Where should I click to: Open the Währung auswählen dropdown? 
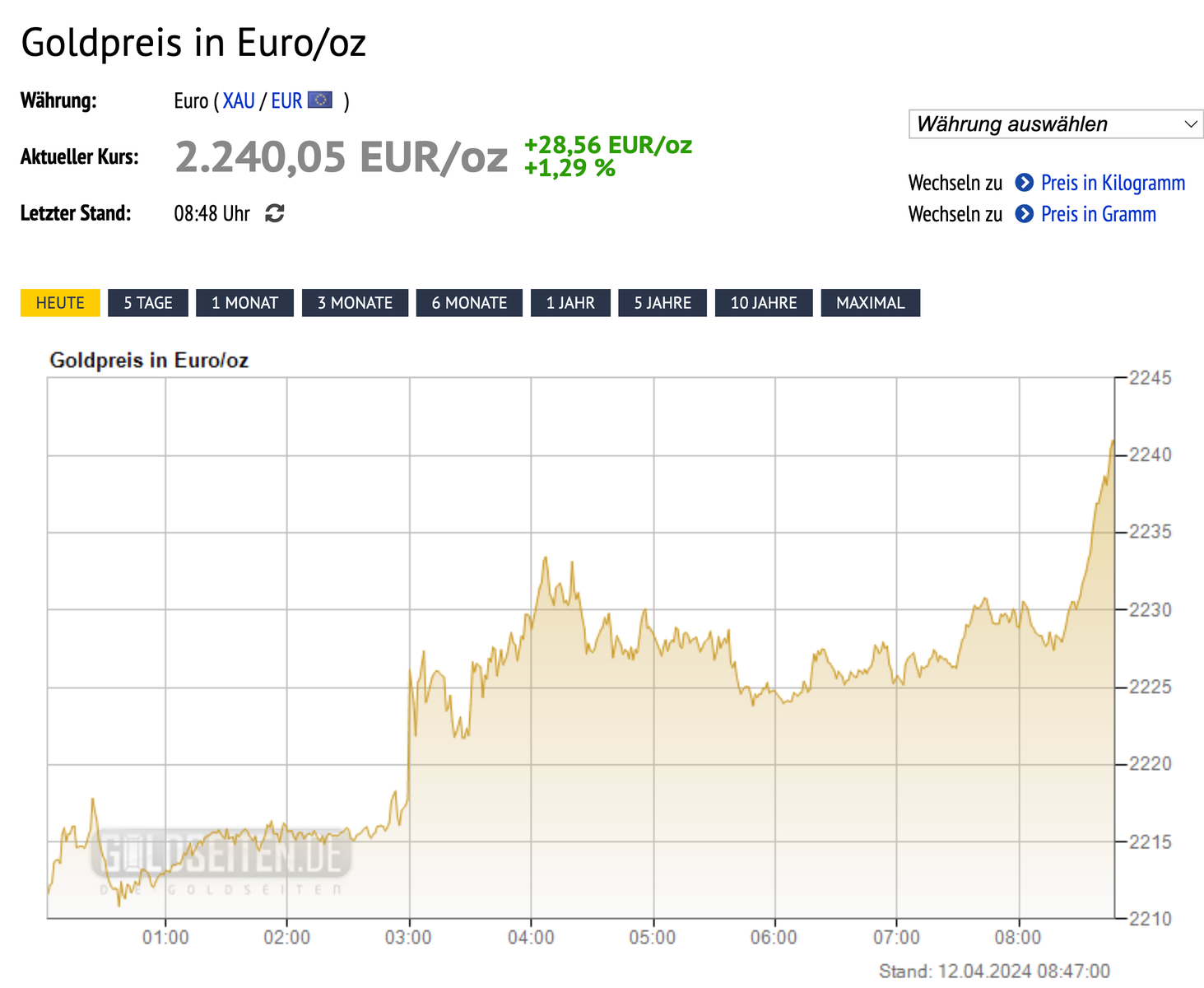[1055, 124]
